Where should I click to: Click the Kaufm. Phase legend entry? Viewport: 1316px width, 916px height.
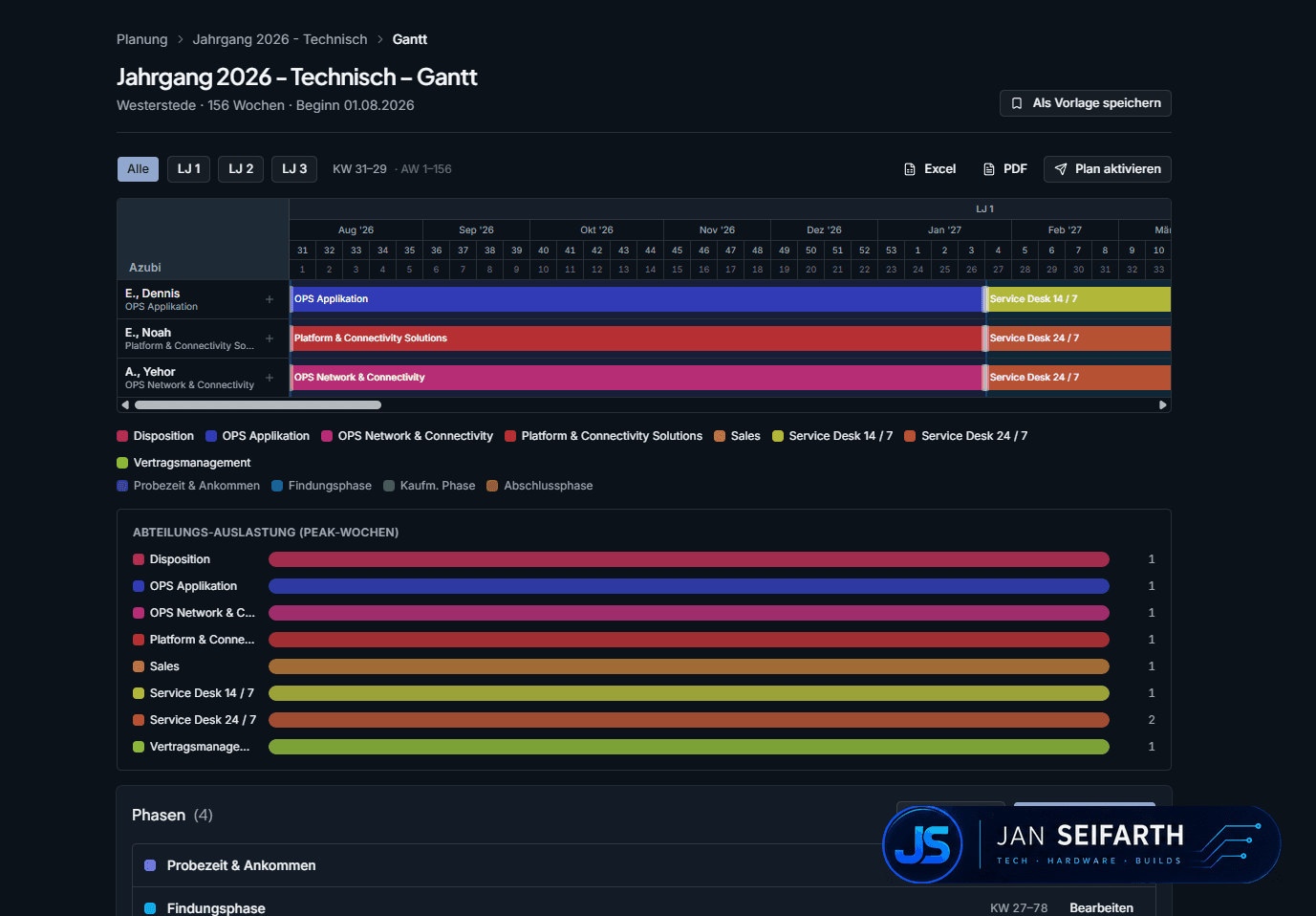click(x=429, y=486)
